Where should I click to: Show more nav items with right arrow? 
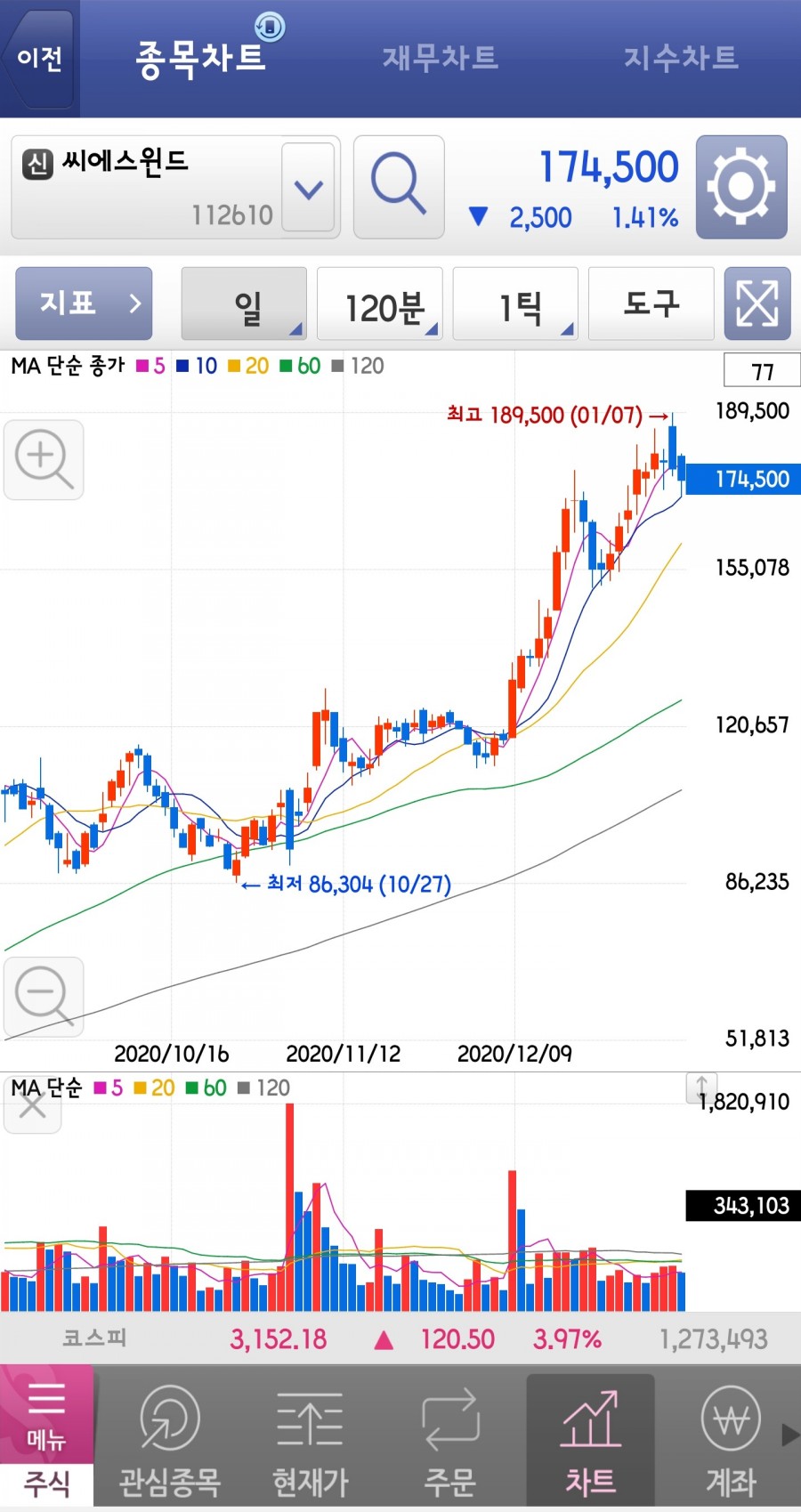click(789, 1435)
